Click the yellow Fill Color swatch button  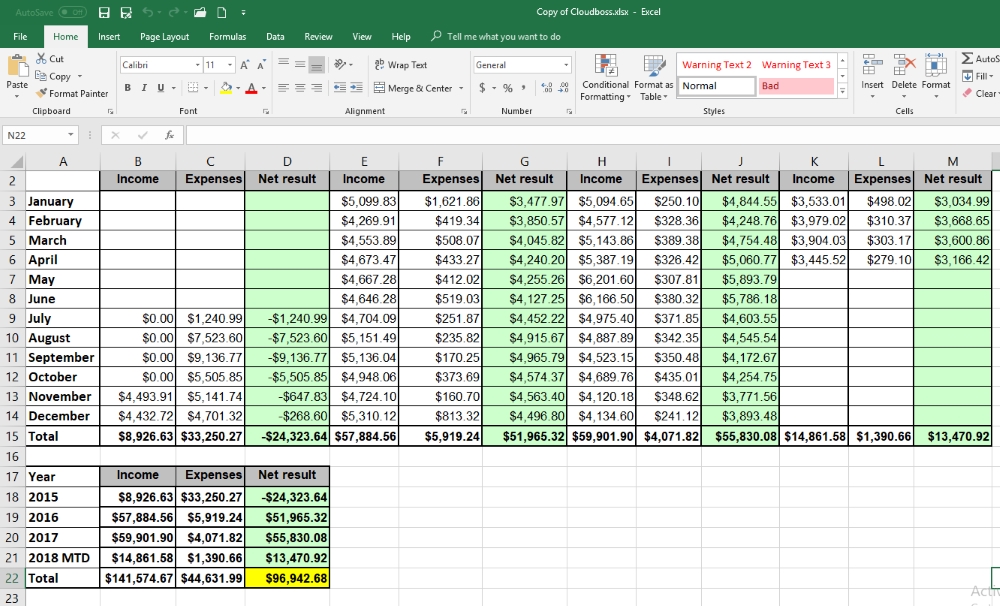pos(228,88)
